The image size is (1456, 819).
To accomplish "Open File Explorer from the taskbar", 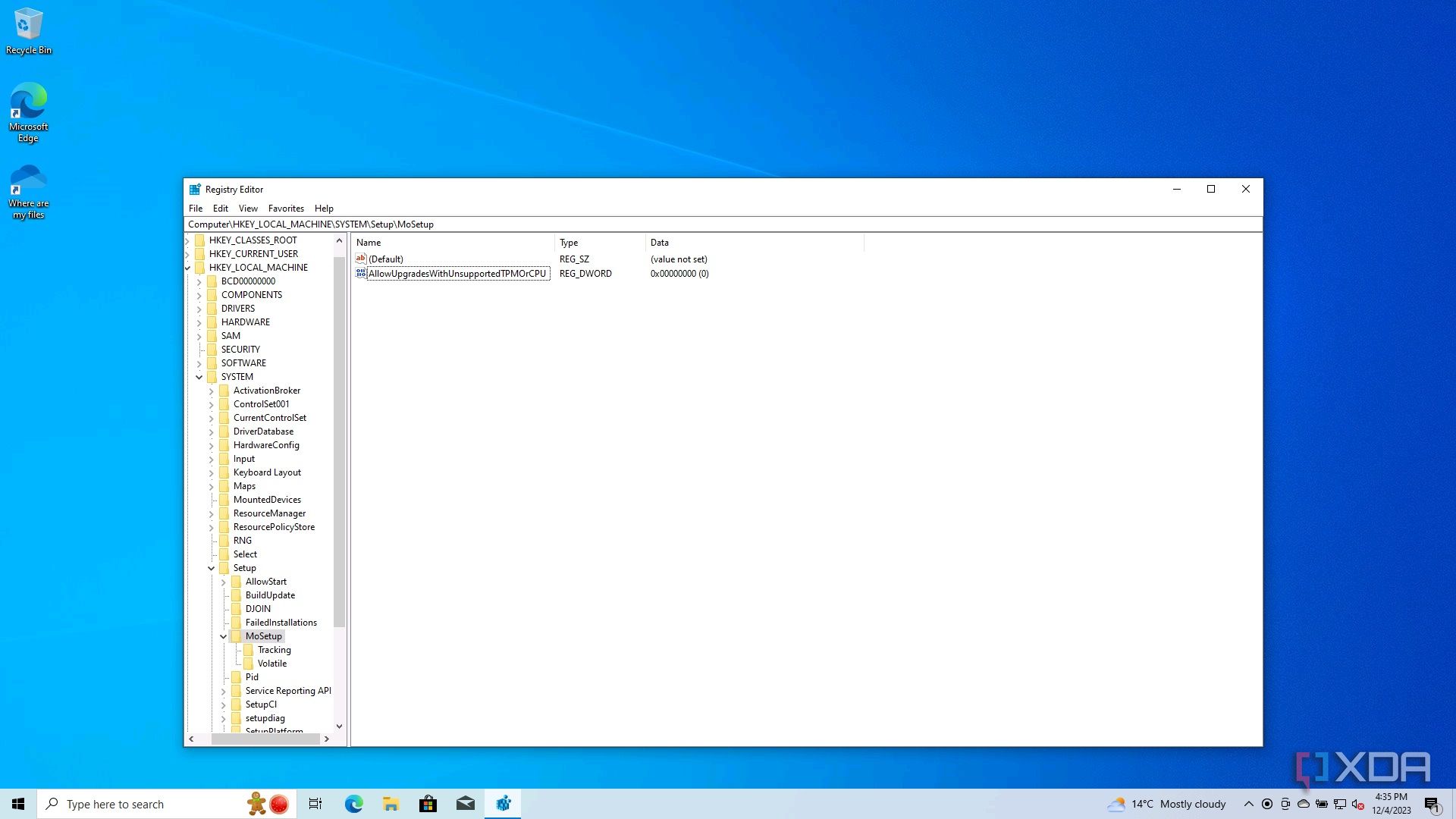I will [x=391, y=804].
